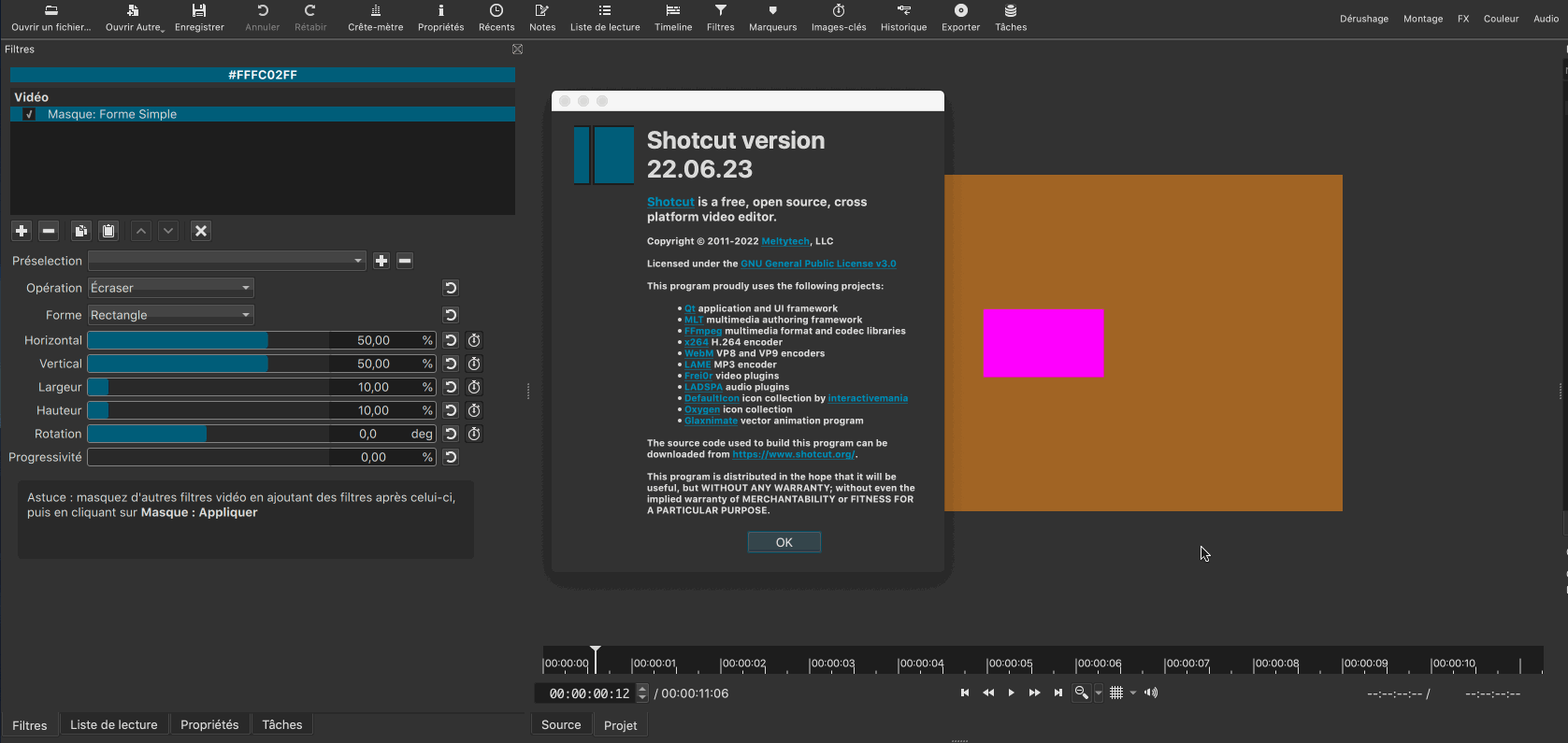Select the Source player tab
1568x743 pixels.
click(x=561, y=724)
